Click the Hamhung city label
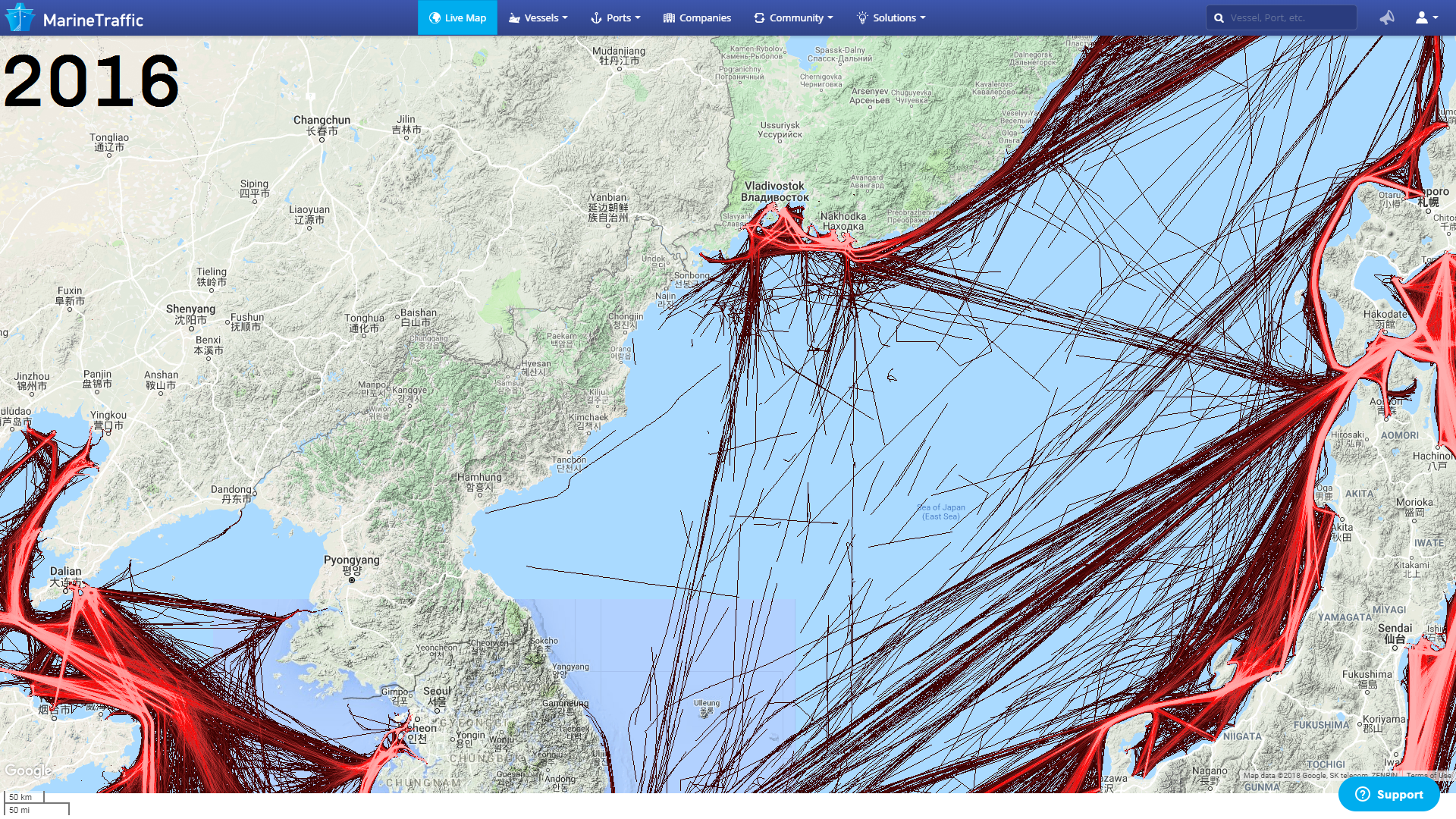This screenshot has width=1456, height=819. pos(479,482)
